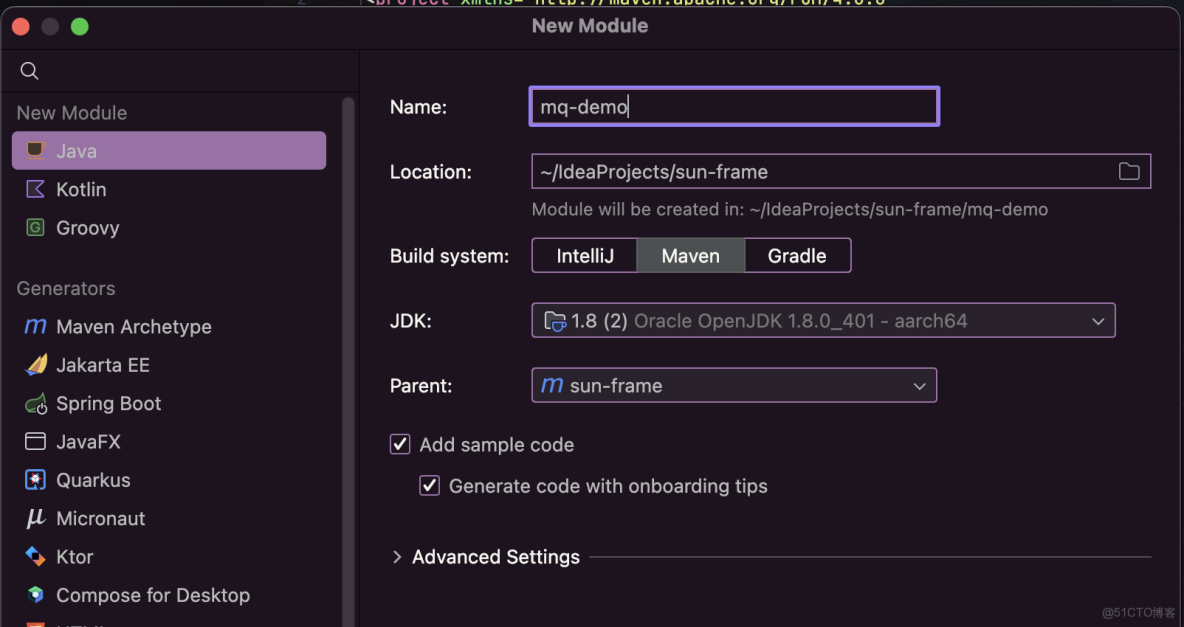Click inside the module Name field
Screen dimensions: 1184x627
point(733,106)
